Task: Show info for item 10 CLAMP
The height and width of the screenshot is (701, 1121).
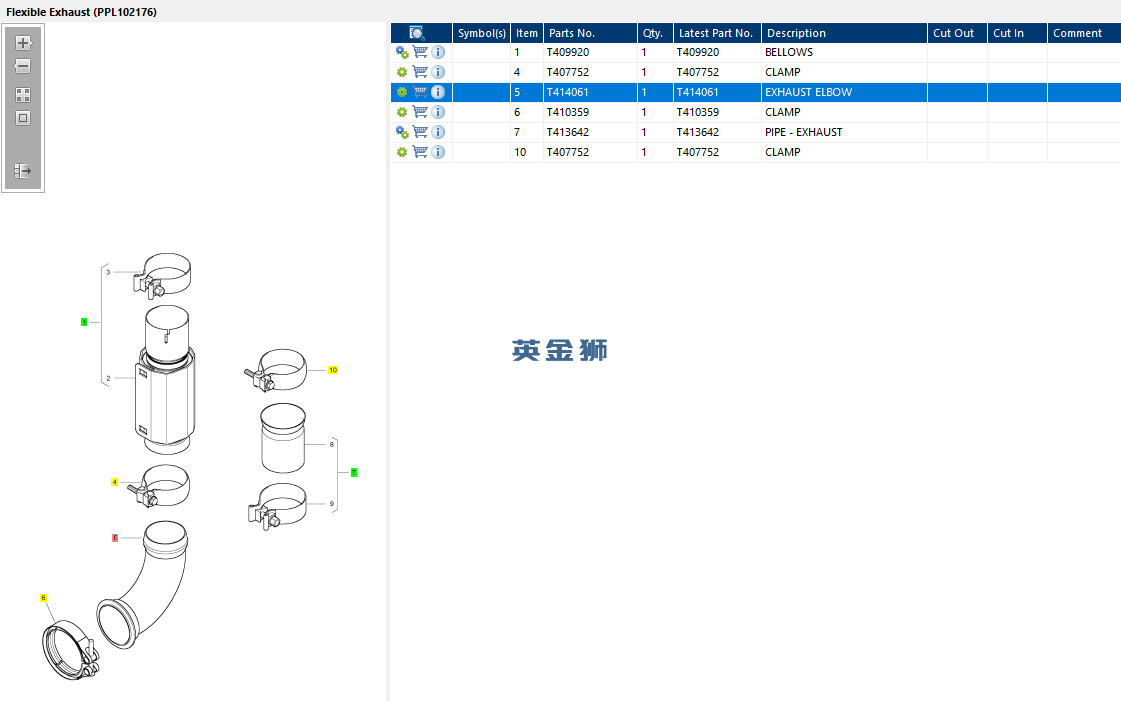Action: coord(438,152)
